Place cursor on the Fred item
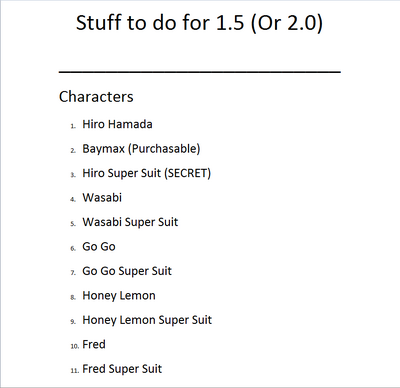 tap(94, 344)
